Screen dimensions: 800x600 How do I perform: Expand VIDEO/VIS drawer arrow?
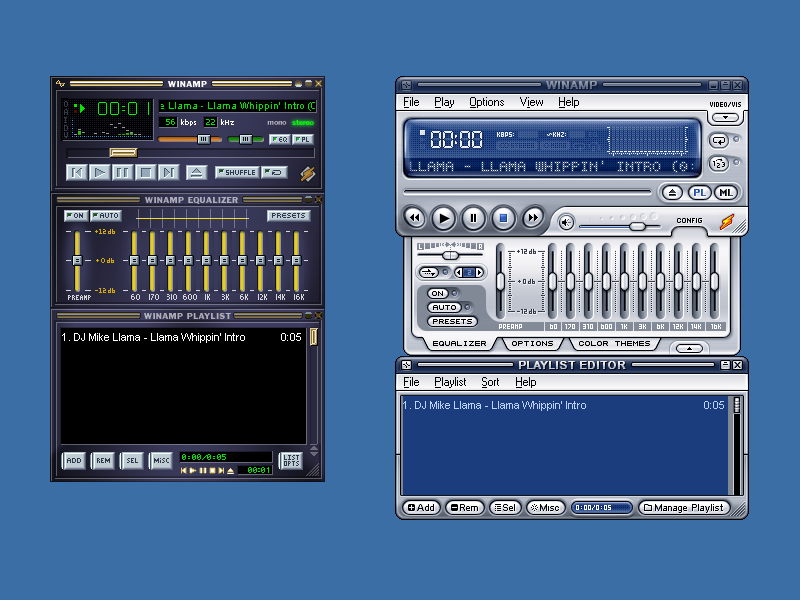[725, 117]
